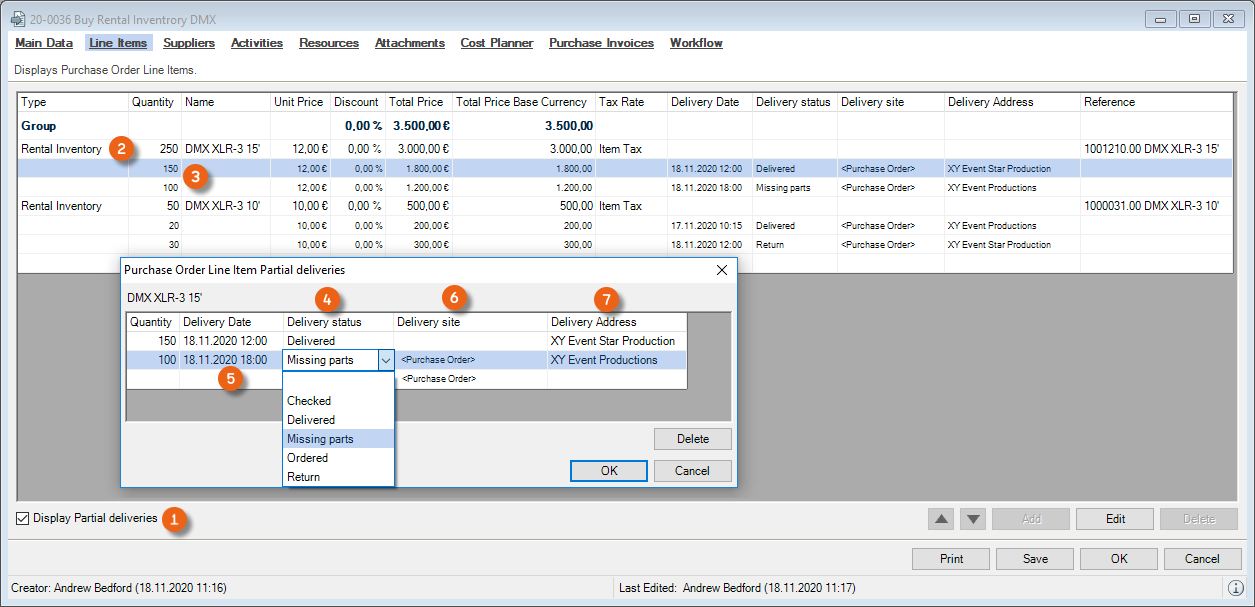Click the move up arrow button
1255x607 pixels.
point(941,519)
